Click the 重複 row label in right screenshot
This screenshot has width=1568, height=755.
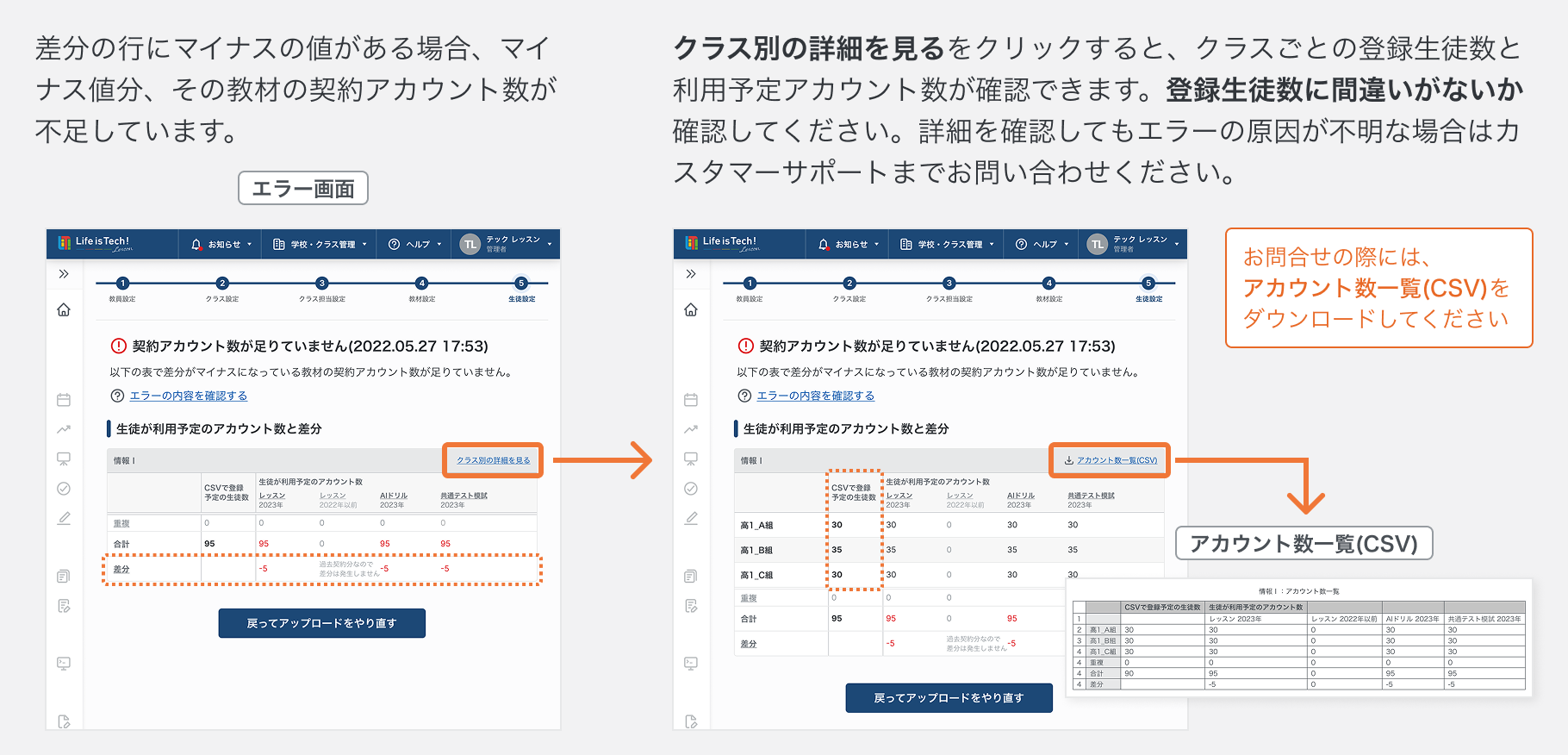click(749, 598)
